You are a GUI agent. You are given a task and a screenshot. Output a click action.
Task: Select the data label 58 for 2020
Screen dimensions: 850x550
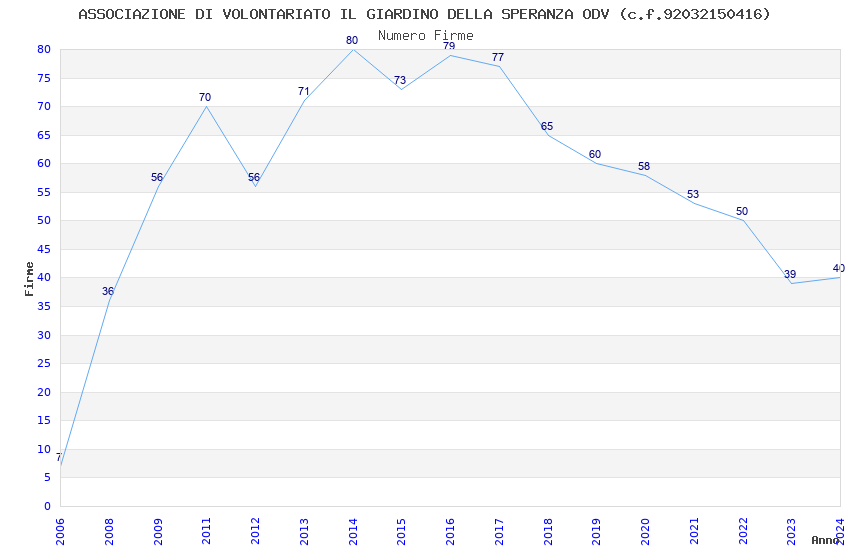pos(644,166)
